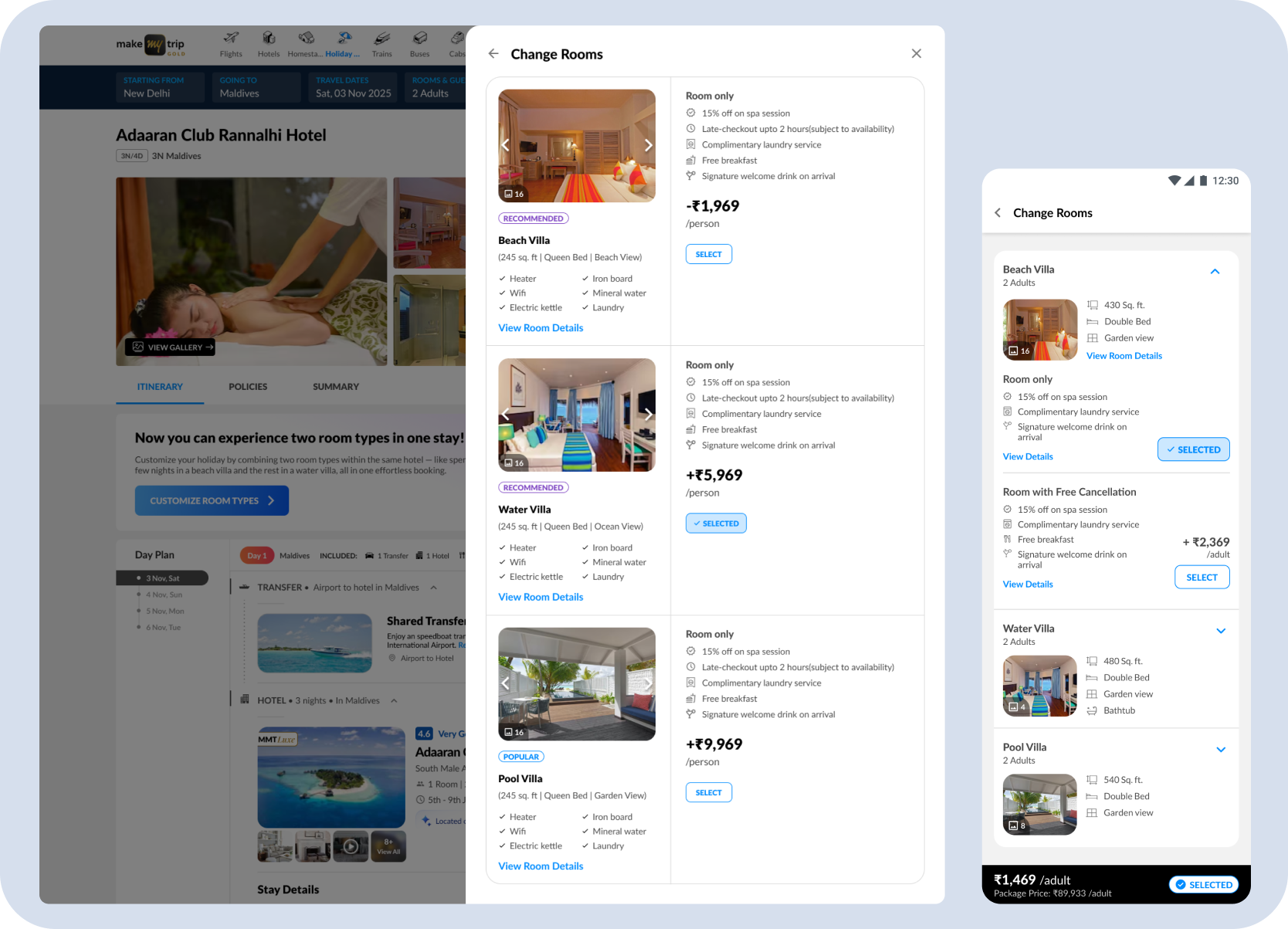Show previous photo of desktop Pool Villa
Image resolution: width=1288 pixels, height=929 pixels.
506,683
